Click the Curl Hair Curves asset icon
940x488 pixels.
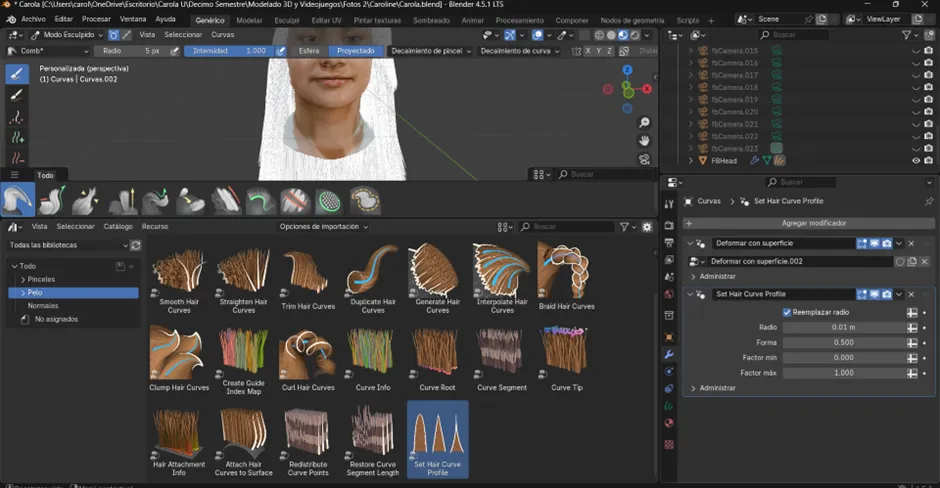click(x=307, y=352)
